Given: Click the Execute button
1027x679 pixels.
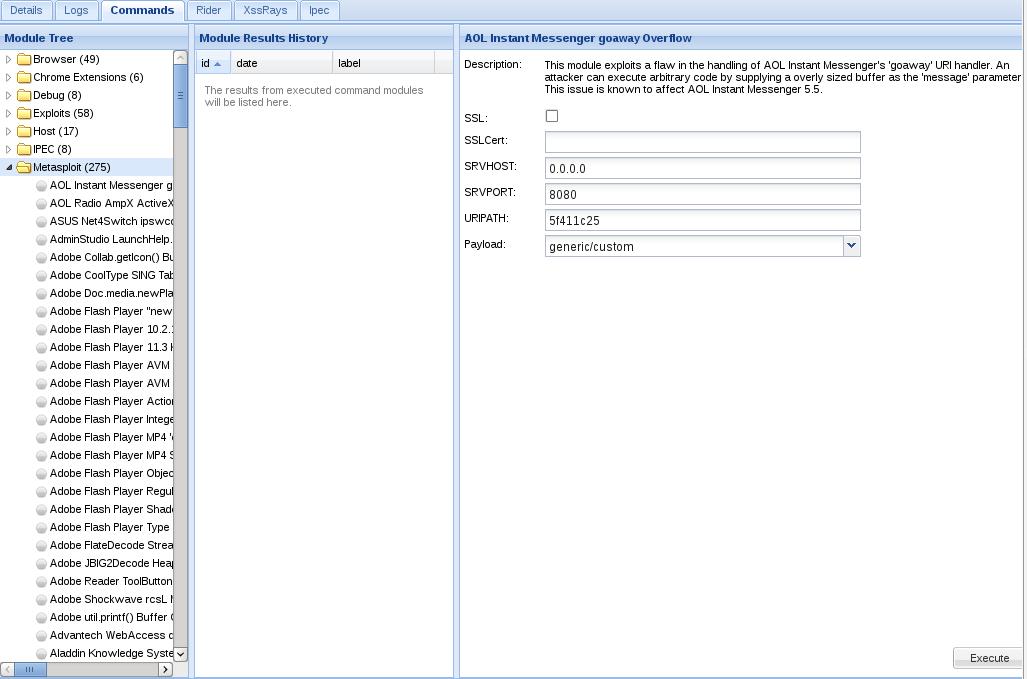Looking at the screenshot, I should [x=989, y=658].
